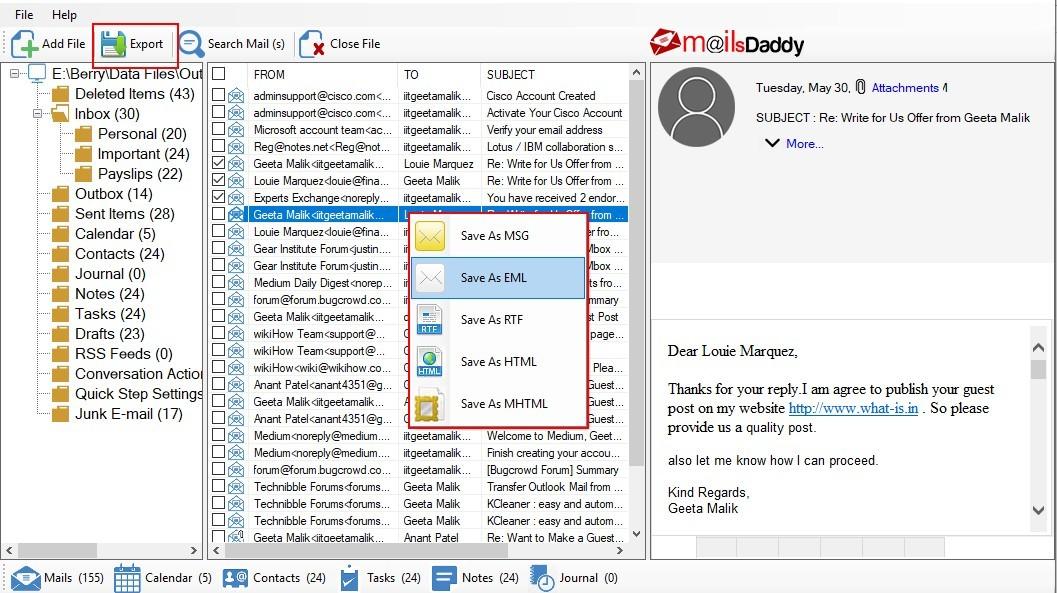The height and width of the screenshot is (593, 1057).
Task: Uncheck Louie Marquez to Geeta Malik checkbox
Action: (218, 179)
